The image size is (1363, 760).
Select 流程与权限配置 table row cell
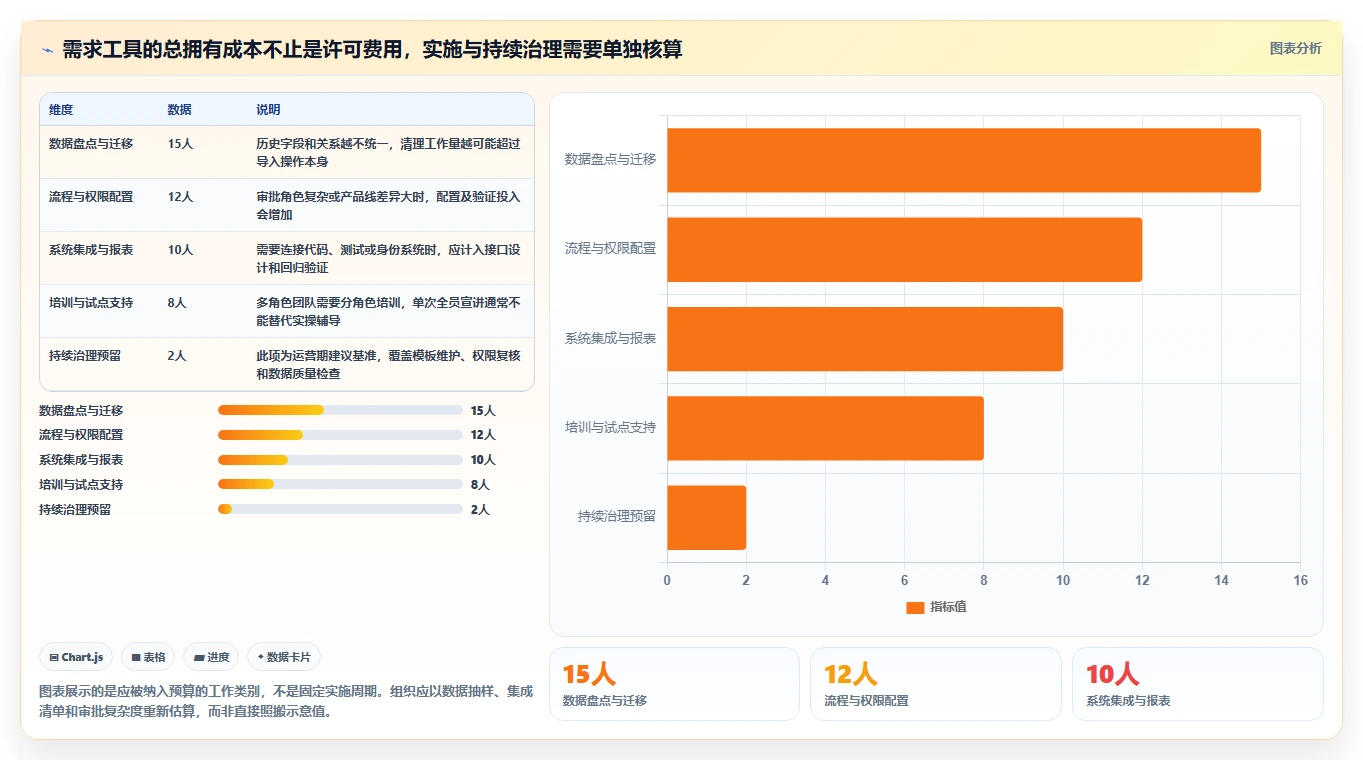pos(91,197)
